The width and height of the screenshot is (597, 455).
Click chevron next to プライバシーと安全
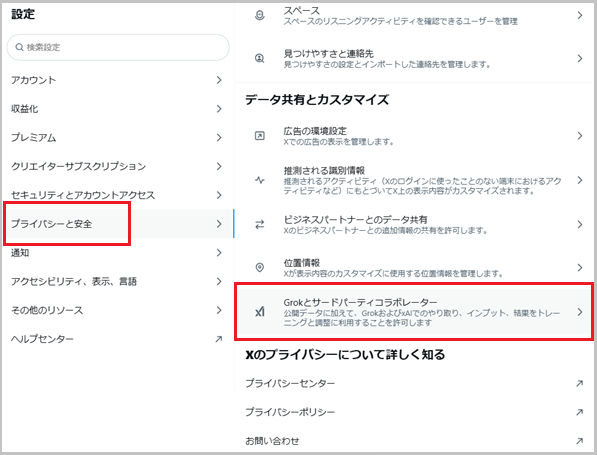click(219, 224)
